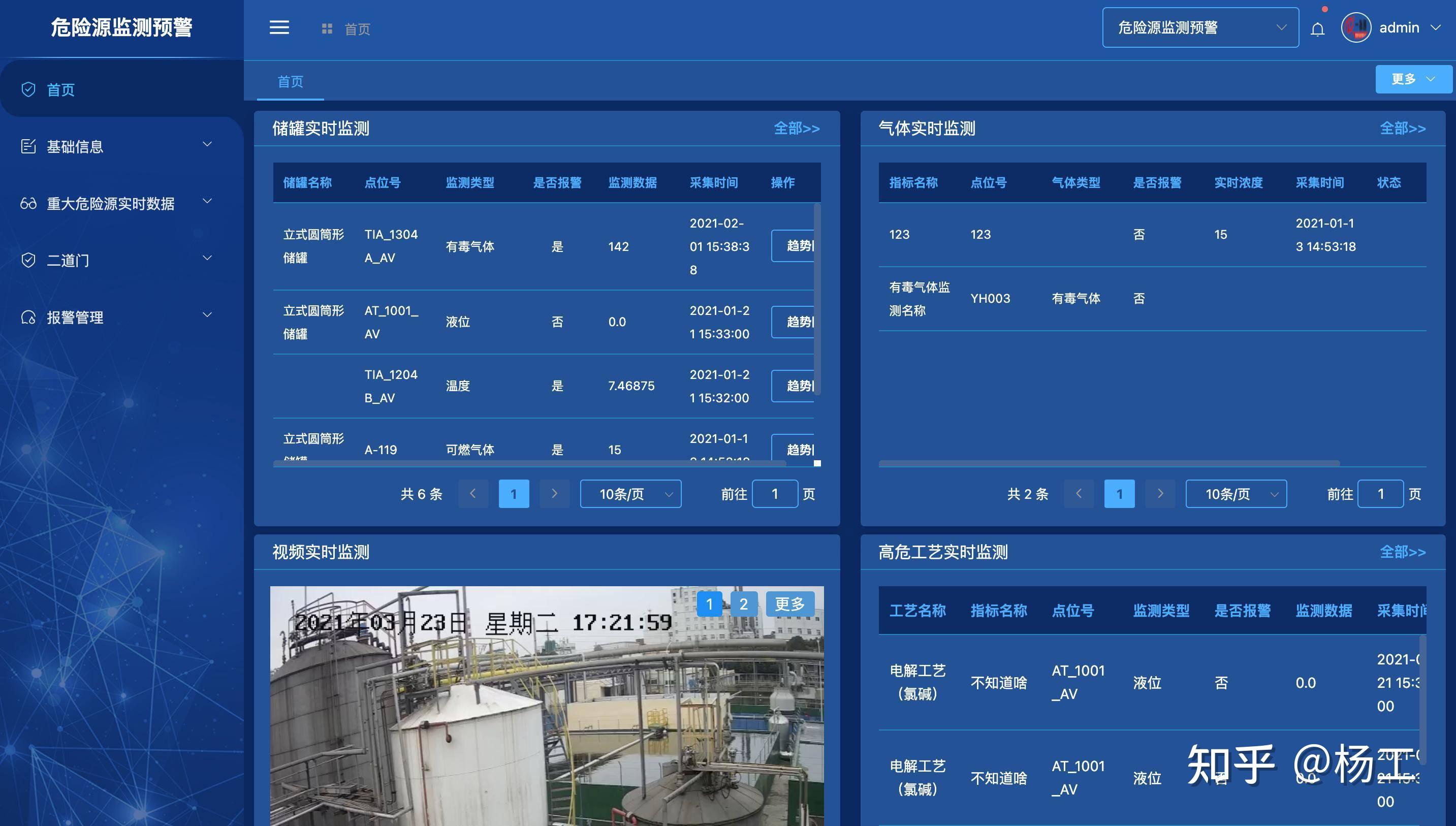Click the 首页 breadcrumb text
This screenshot has height=826, width=1456.
point(357,29)
